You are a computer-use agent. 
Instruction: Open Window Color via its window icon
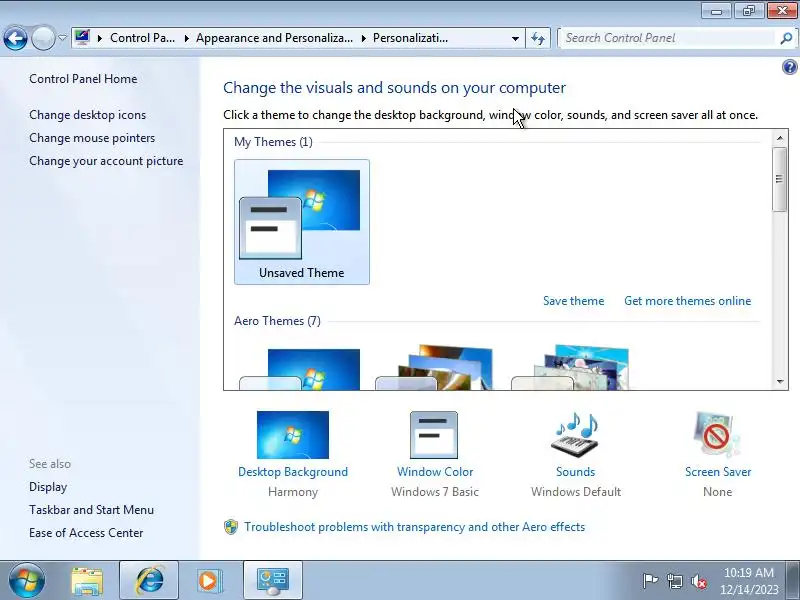[x=434, y=435]
